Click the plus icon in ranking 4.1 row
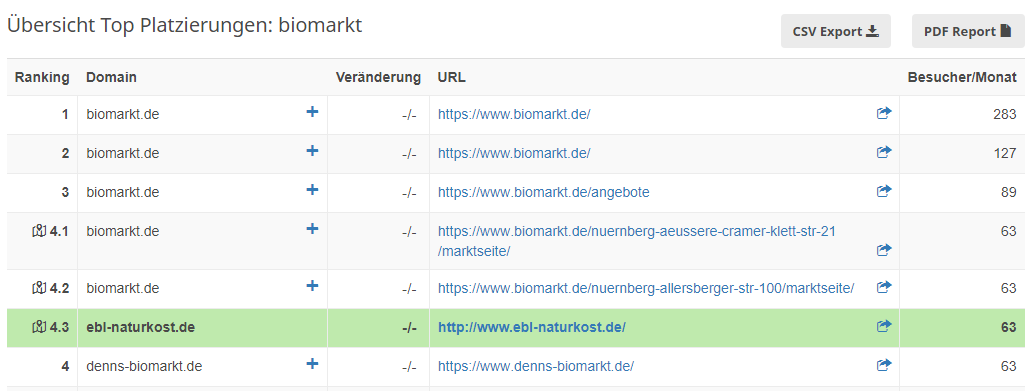This screenshot has width=1035, height=391. coord(312,229)
